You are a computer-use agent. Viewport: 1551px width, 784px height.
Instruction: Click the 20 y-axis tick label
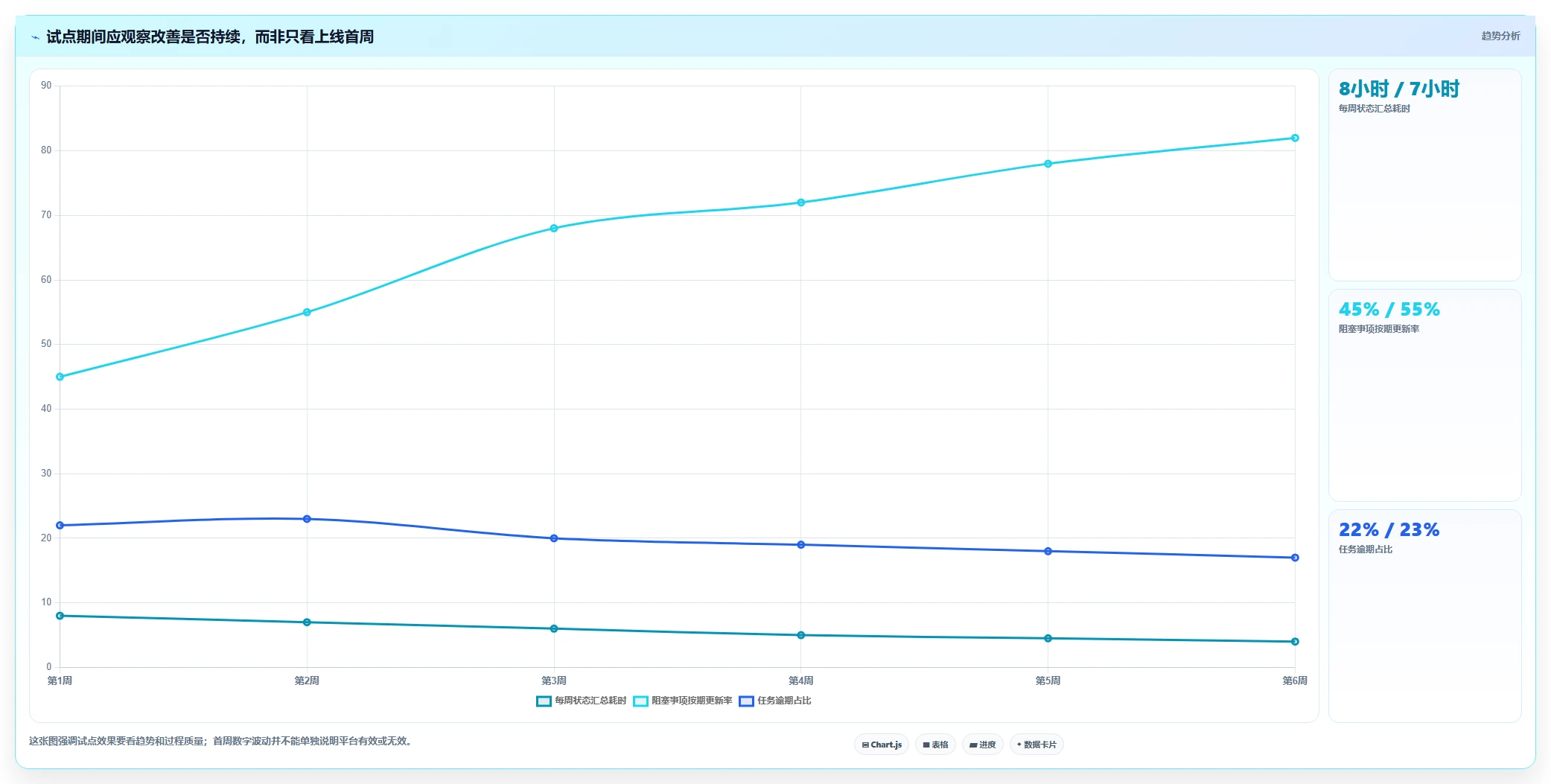pos(46,538)
